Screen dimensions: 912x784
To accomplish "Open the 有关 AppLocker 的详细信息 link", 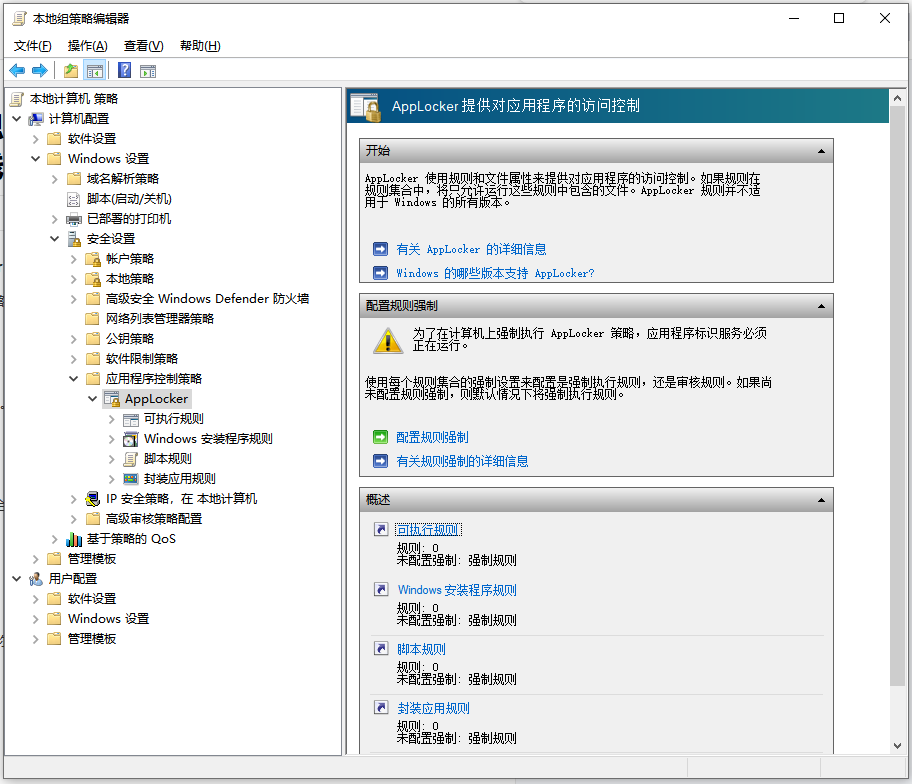I will pyautogui.click(x=471, y=250).
